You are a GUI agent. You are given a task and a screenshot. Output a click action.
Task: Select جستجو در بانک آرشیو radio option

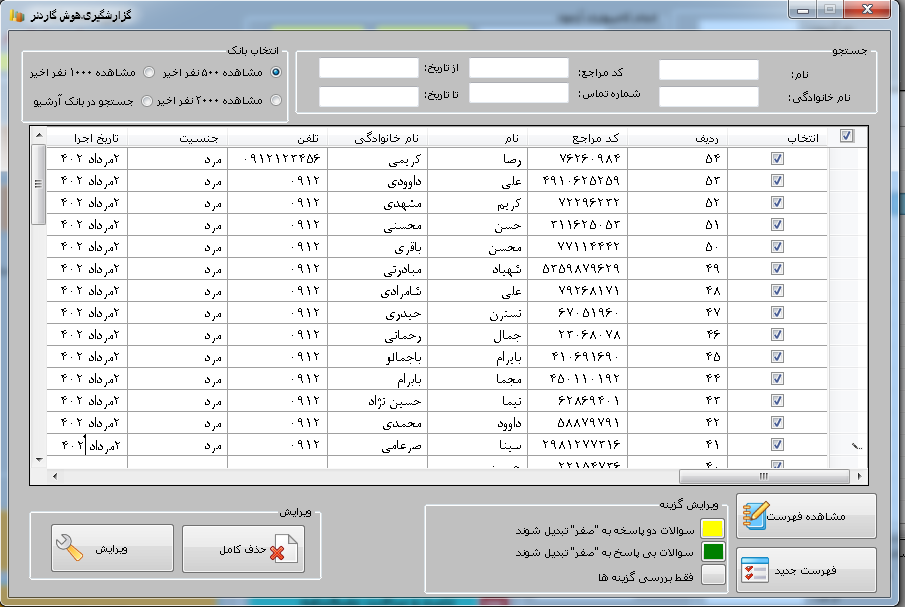pyautogui.click(x=147, y=100)
